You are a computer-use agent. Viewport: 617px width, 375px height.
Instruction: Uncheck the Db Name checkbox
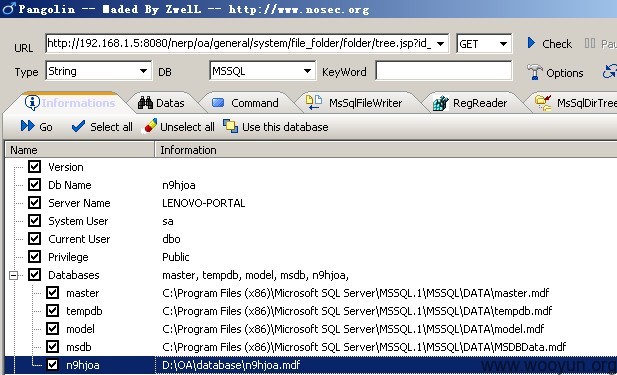point(34,185)
